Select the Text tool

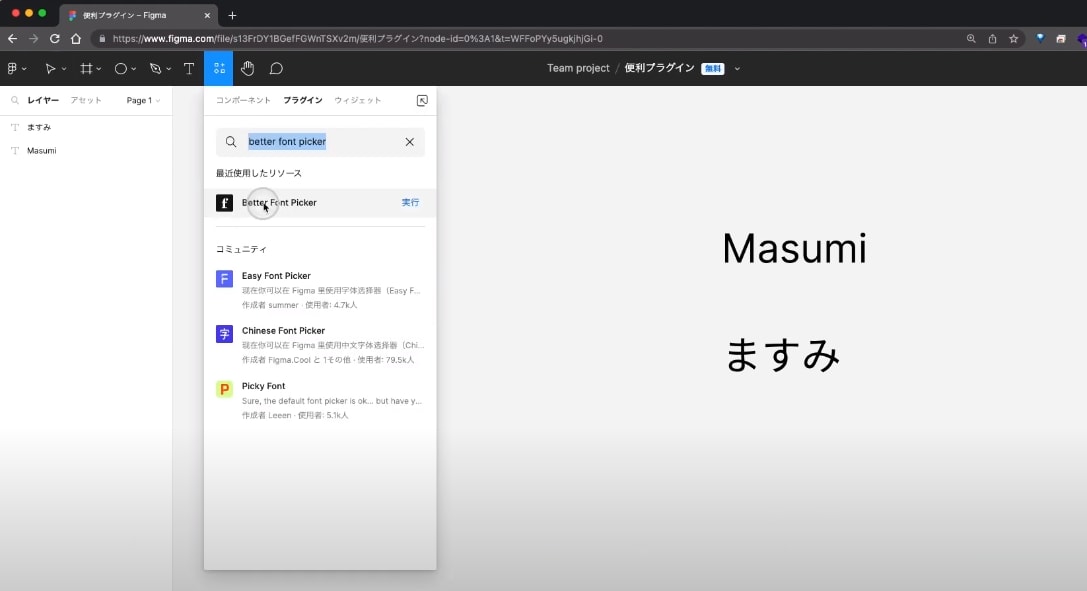click(189, 69)
